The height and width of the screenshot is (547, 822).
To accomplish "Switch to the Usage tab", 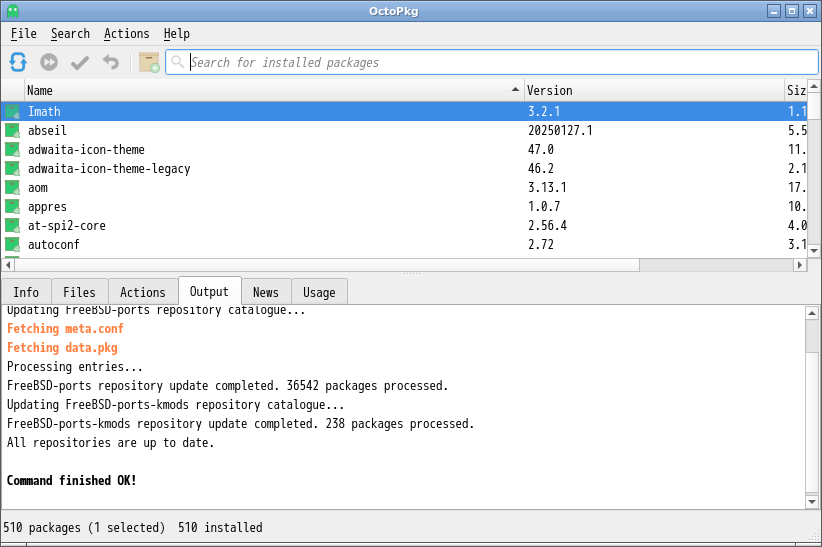I will [319, 292].
